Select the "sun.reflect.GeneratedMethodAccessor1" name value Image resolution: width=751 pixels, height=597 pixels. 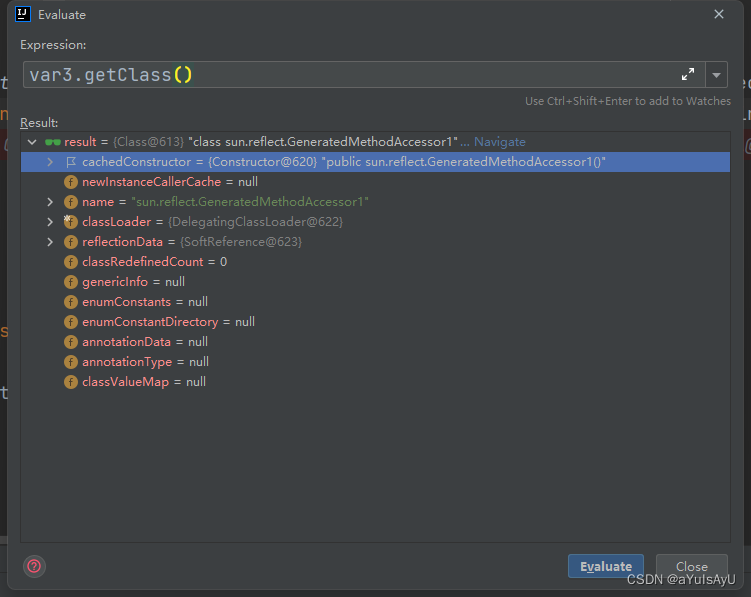point(250,202)
